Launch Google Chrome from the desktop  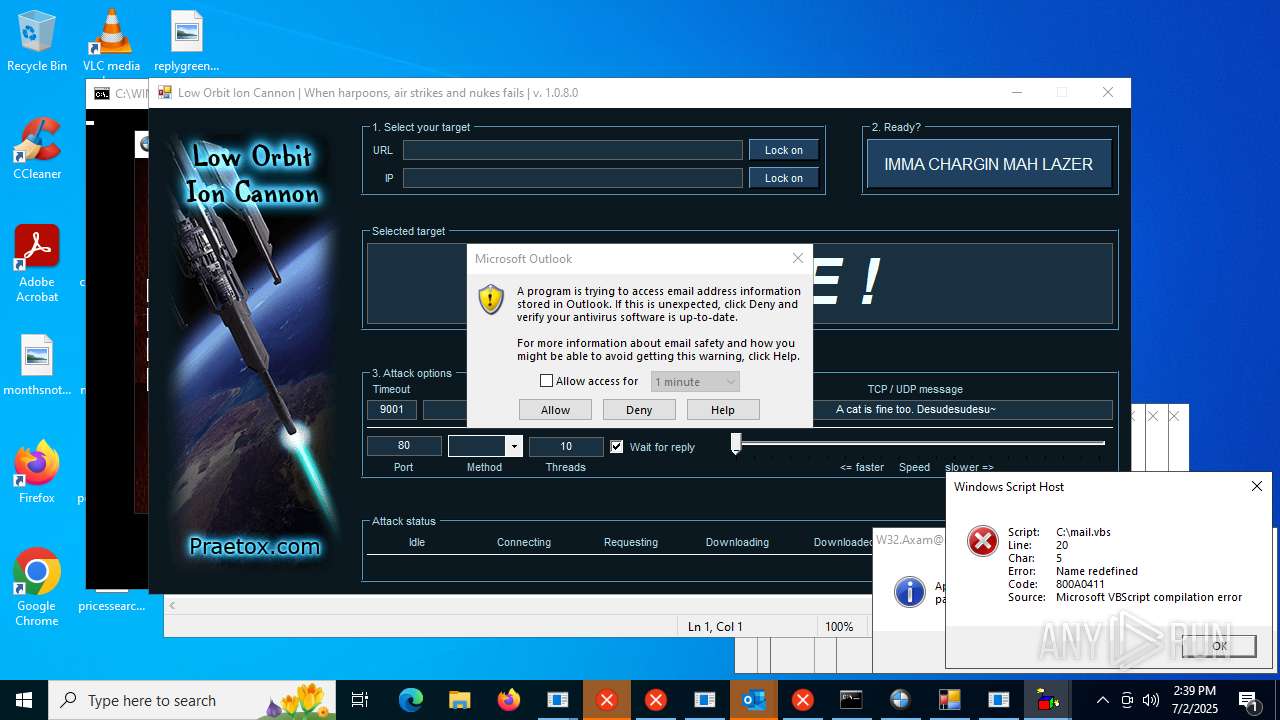pyautogui.click(x=37, y=587)
